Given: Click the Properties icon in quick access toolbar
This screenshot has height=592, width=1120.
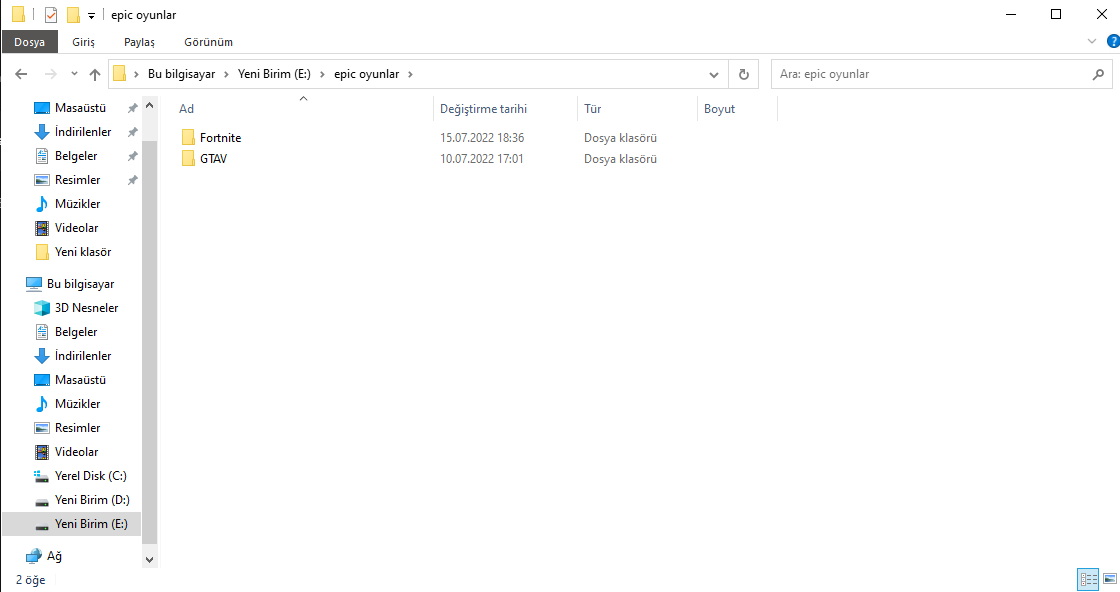Looking at the screenshot, I should [50, 14].
